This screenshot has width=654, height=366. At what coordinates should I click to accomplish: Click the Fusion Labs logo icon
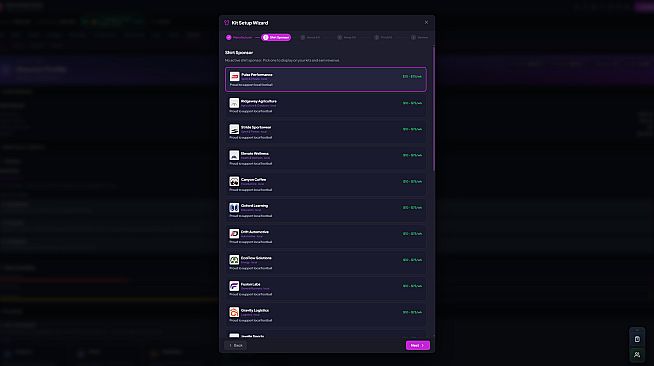coord(234,286)
